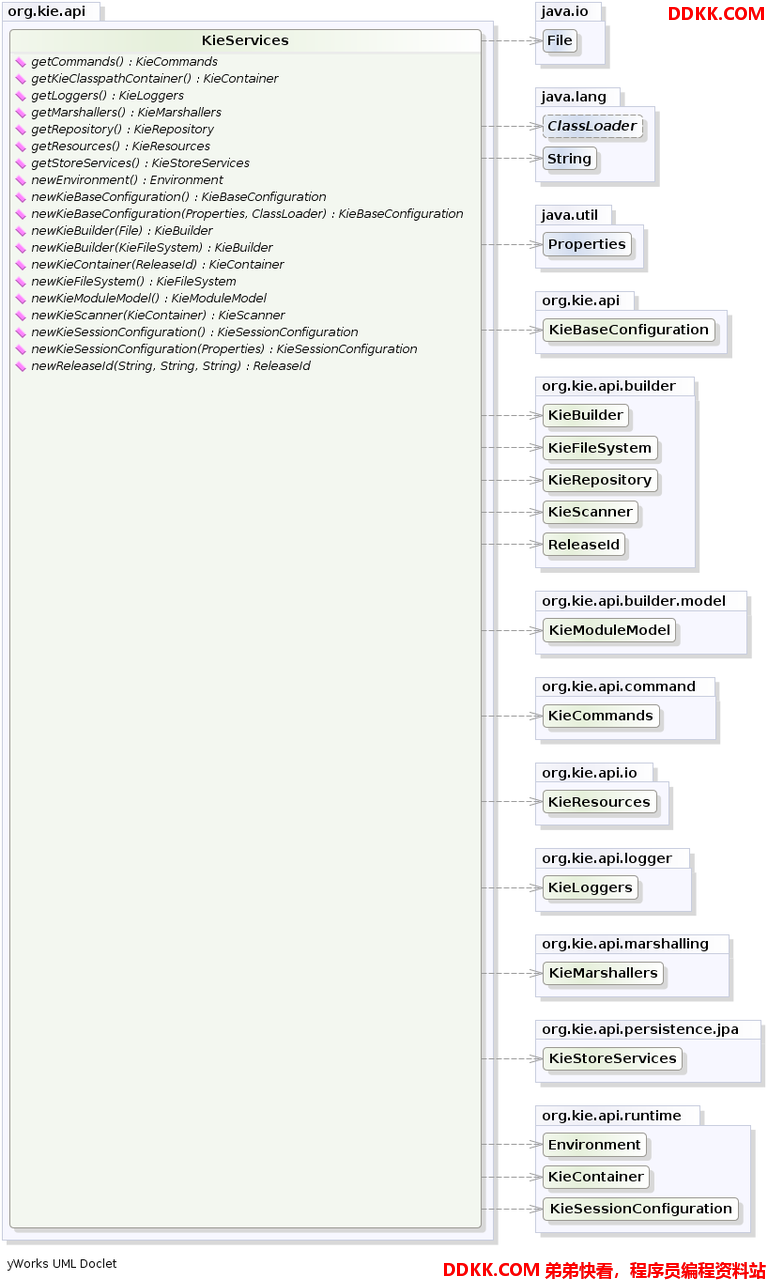Image resolution: width=768 pixels, height=1280 pixels.
Task: Select newReleaseId(String, String, String) method
Action: point(171,366)
